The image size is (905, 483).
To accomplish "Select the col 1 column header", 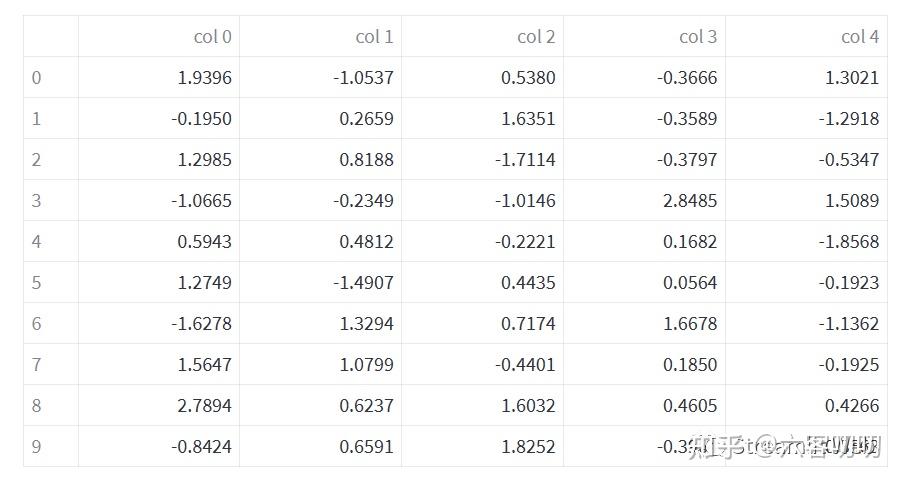I will click(x=374, y=37).
